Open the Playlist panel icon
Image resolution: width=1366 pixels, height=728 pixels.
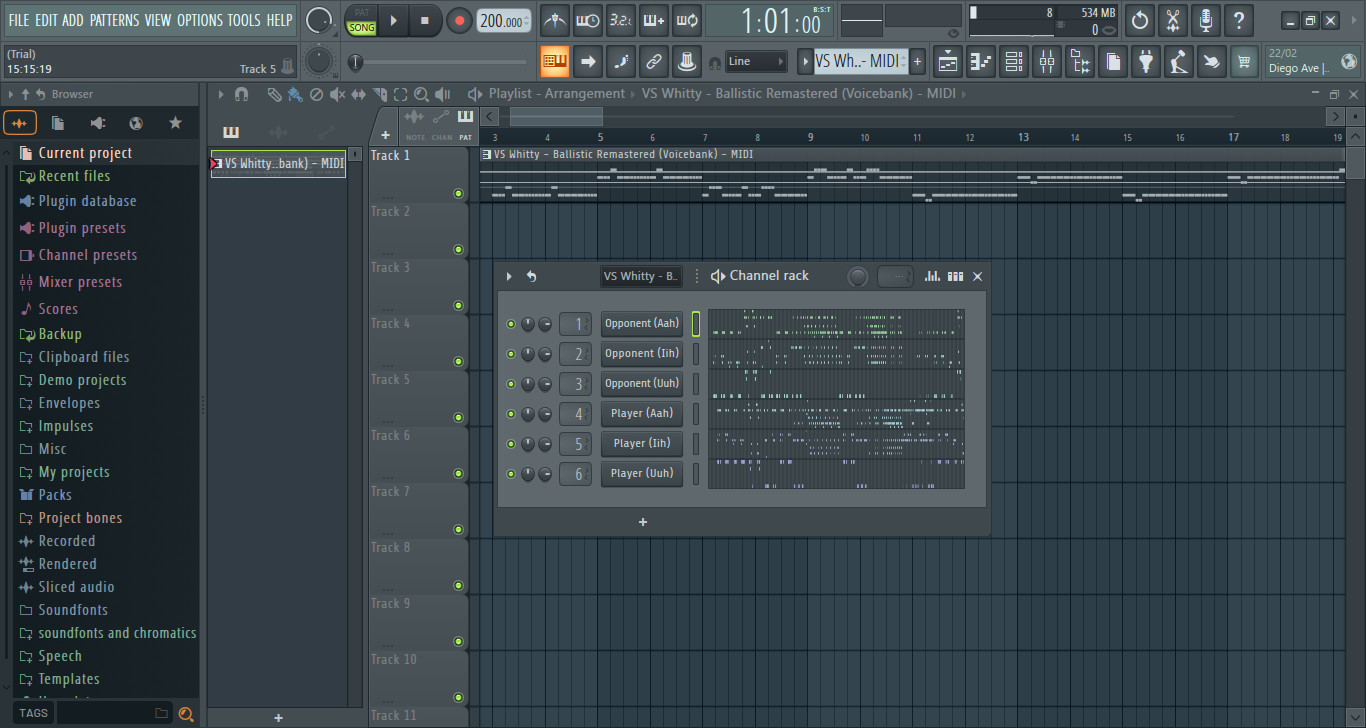click(x=947, y=62)
